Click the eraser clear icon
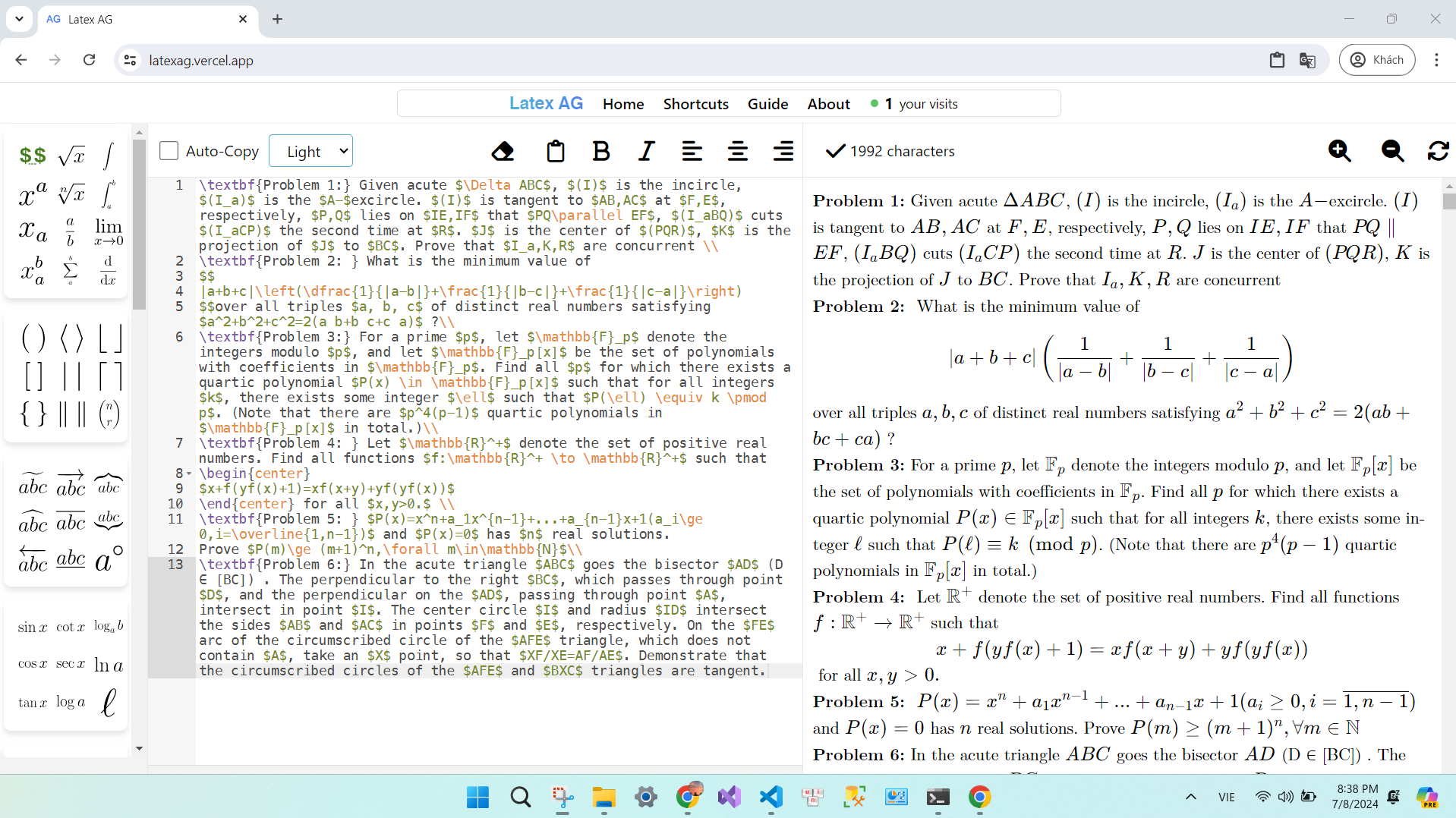Screen dimensions: 1456x818 click(503, 151)
